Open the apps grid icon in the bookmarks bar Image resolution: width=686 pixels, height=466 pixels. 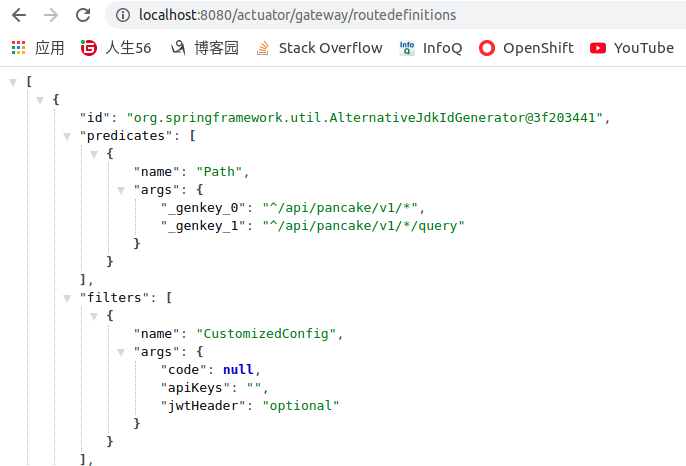18,48
